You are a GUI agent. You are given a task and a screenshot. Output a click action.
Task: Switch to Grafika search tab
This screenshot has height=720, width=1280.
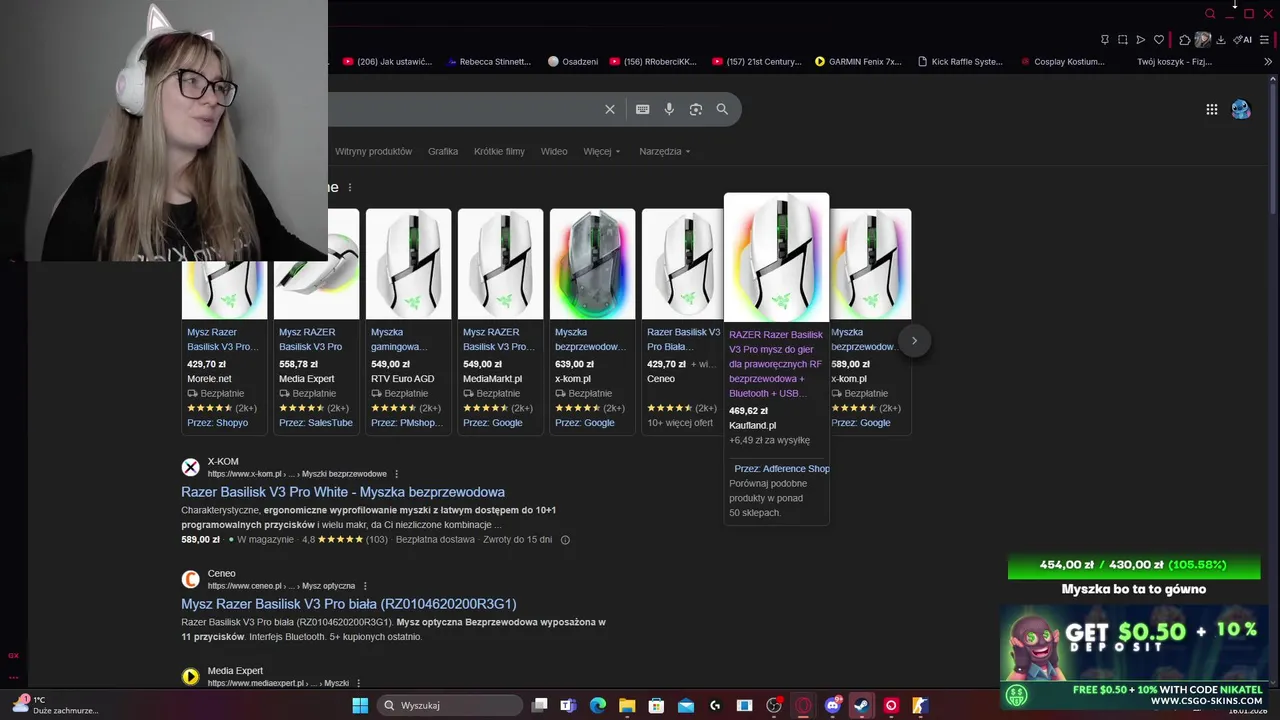(x=443, y=151)
